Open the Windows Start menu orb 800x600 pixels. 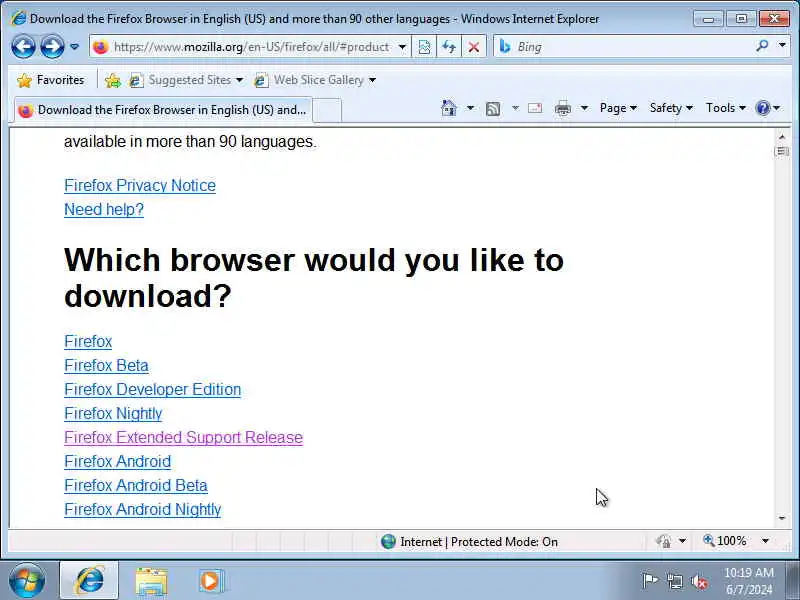pos(27,581)
